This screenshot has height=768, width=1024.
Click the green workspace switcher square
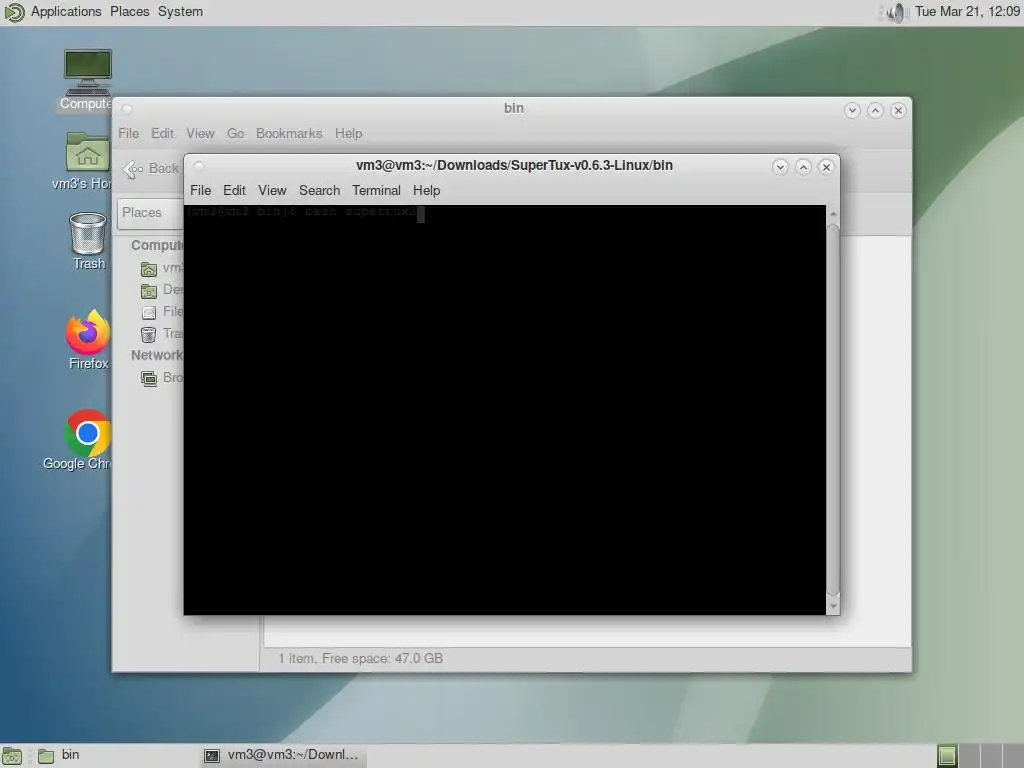coord(946,756)
